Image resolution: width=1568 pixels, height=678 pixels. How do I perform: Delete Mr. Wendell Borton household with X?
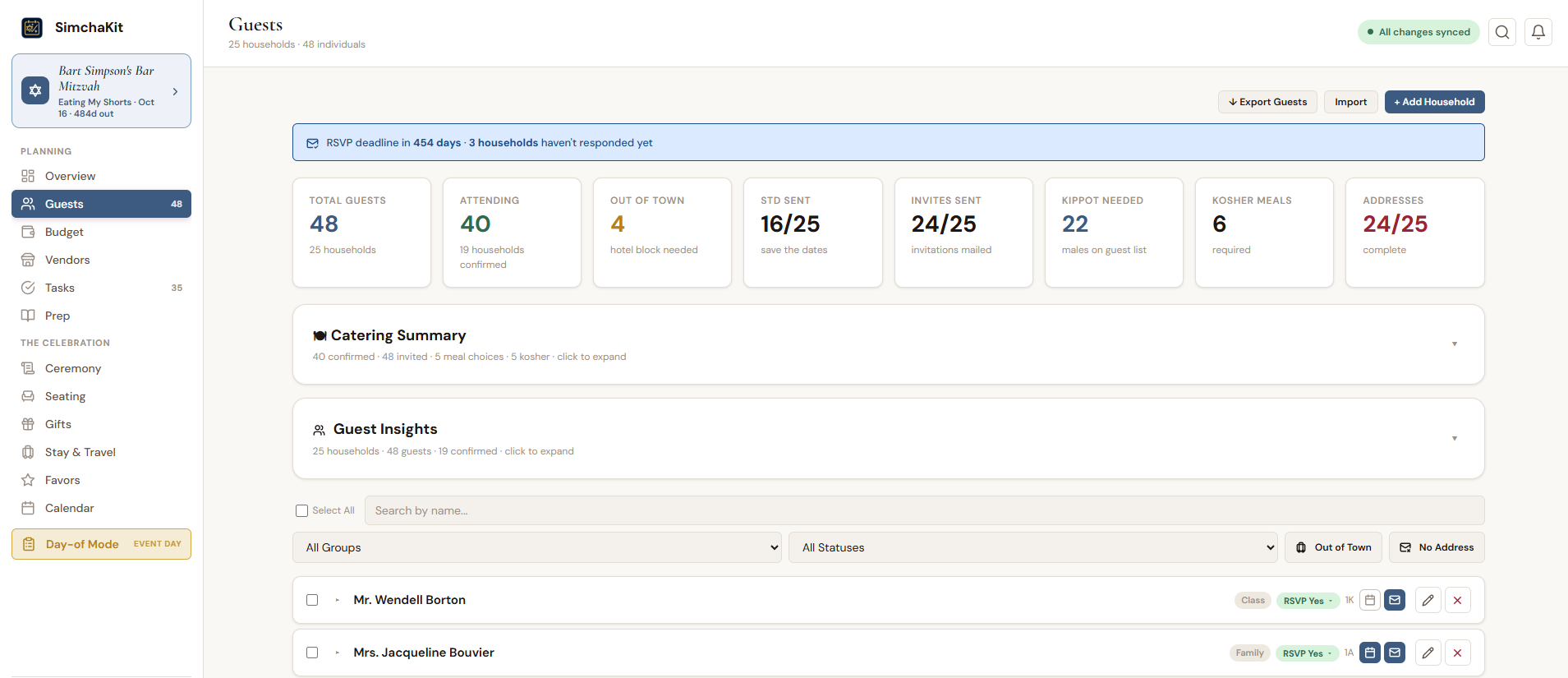[x=1458, y=600]
